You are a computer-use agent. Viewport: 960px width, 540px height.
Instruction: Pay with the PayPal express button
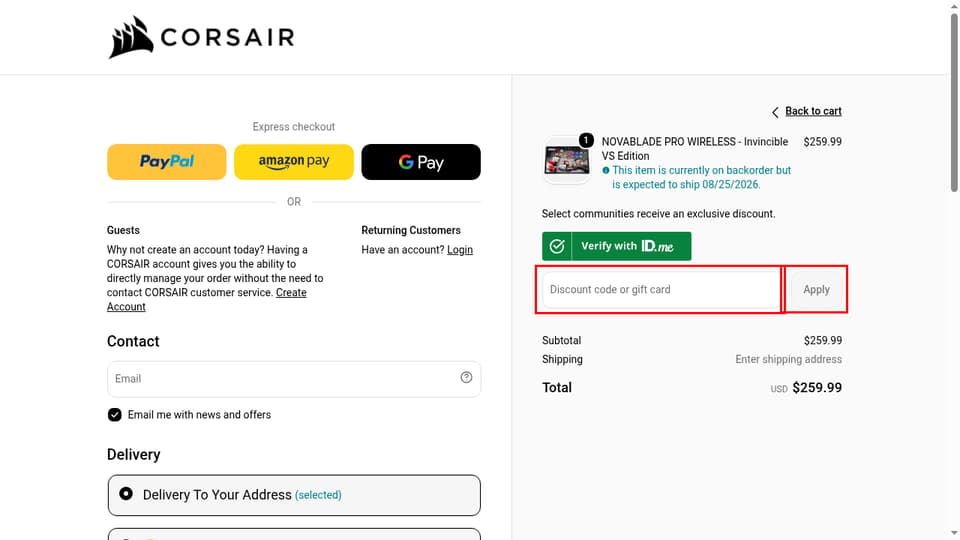(x=167, y=162)
